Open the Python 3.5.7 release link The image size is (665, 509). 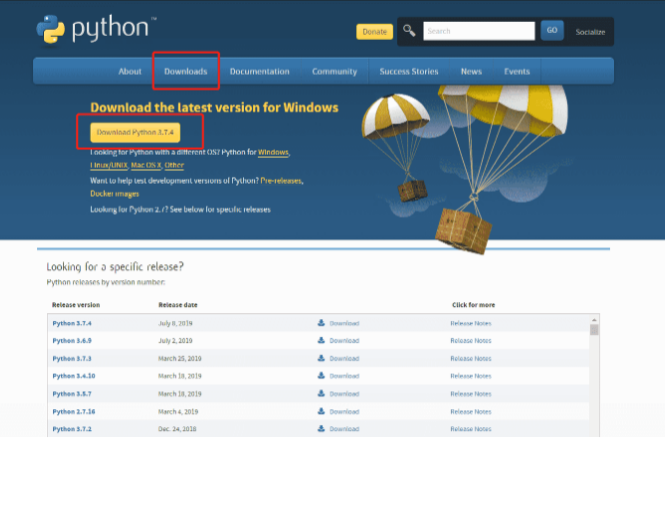click(72, 394)
